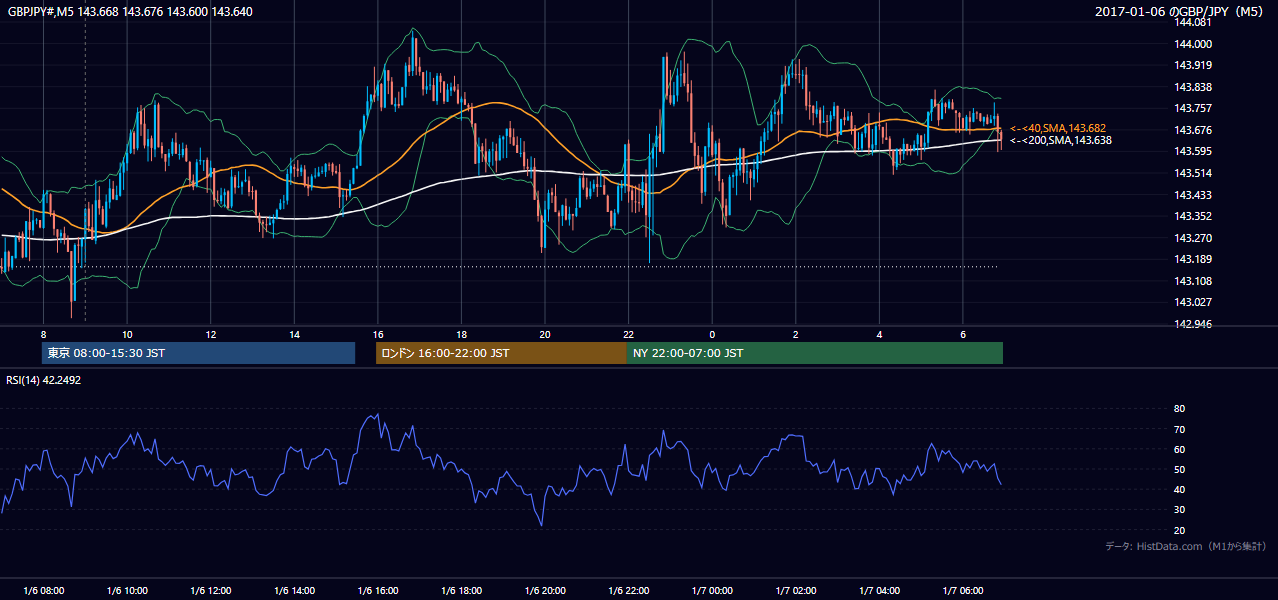Click hour label 10 under the price chart
Screen dimensions: 1278x600
click(127, 334)
